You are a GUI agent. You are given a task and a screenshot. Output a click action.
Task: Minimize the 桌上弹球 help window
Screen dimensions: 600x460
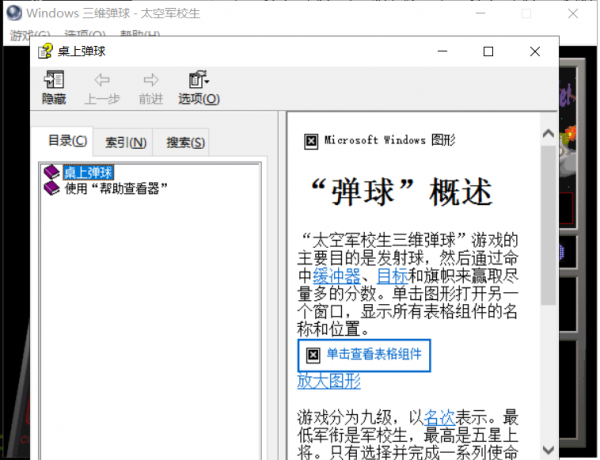click(x=442, y=51)
